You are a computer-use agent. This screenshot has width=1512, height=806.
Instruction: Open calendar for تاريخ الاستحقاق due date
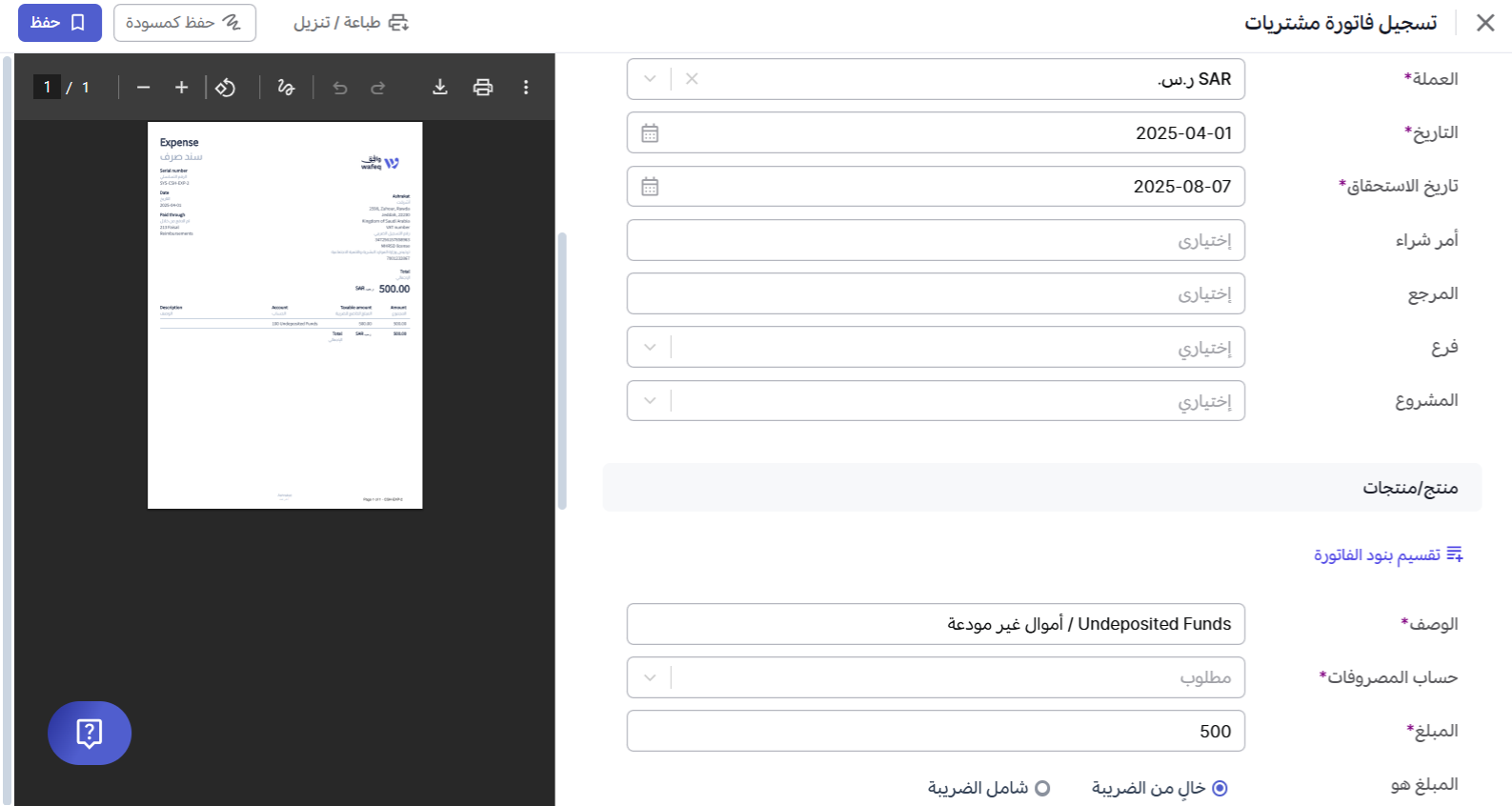point(650,187)
